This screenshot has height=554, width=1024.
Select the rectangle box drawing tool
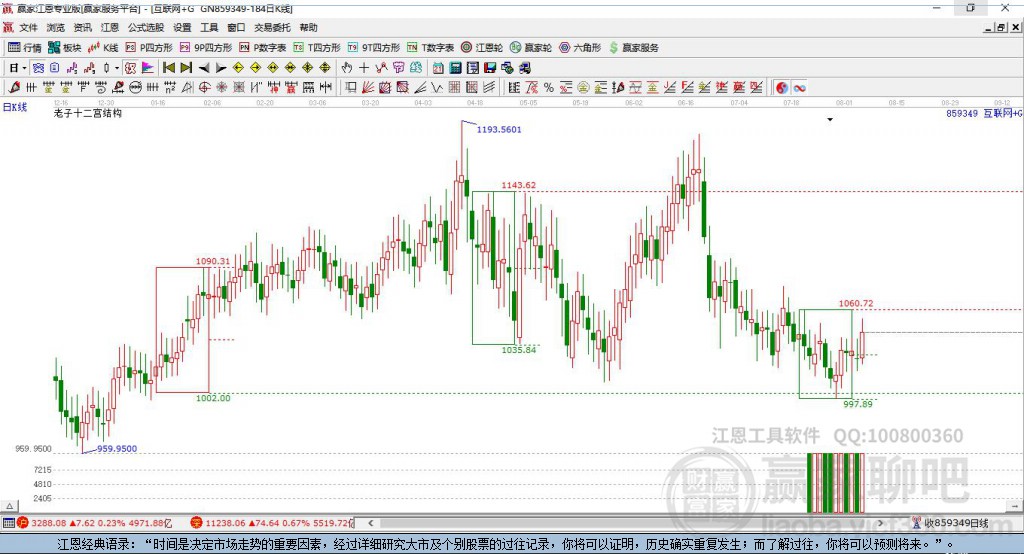pyautogui.click(x=351, y=88)
